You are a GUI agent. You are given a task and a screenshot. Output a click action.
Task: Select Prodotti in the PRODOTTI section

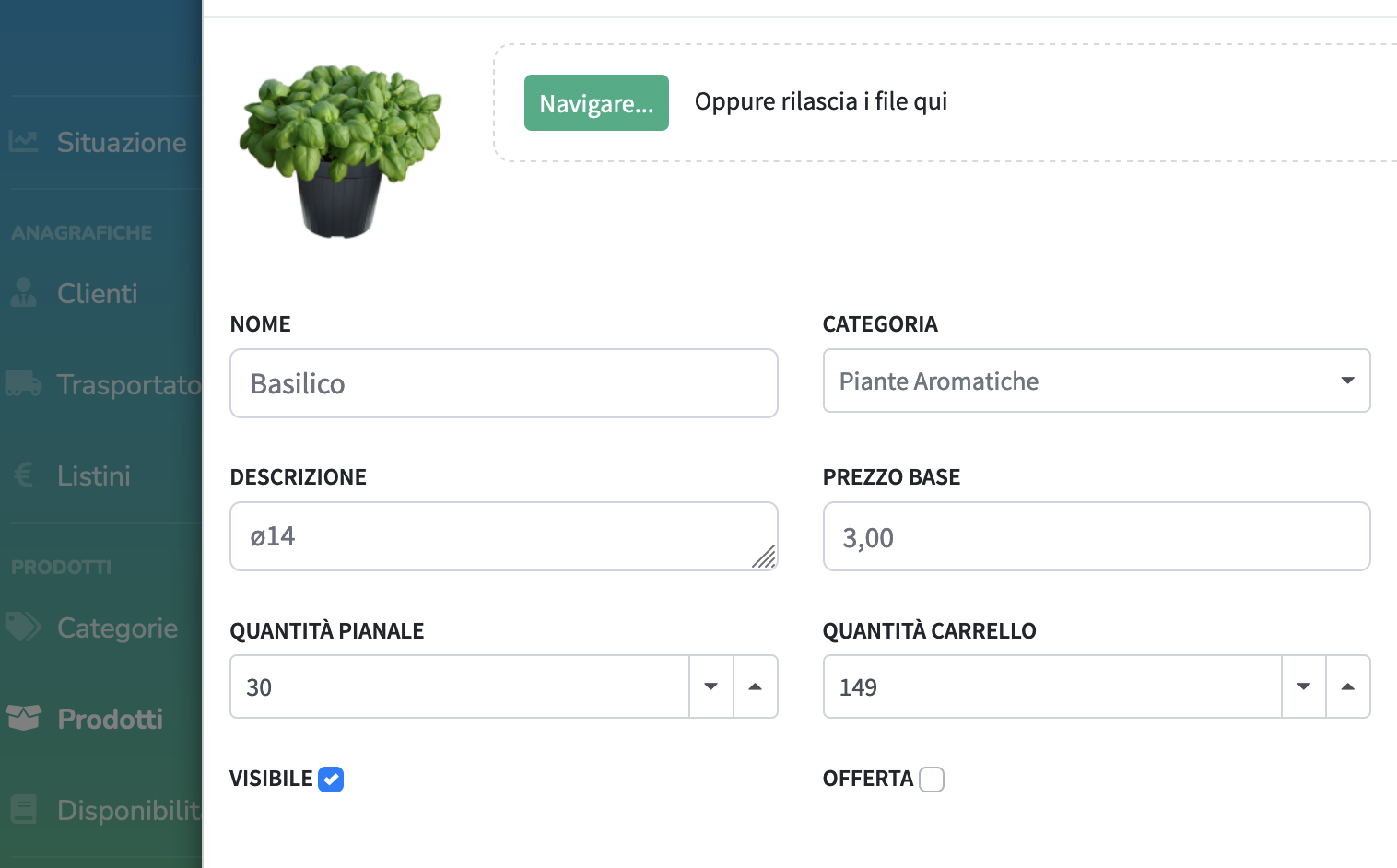tap(110, 718)
